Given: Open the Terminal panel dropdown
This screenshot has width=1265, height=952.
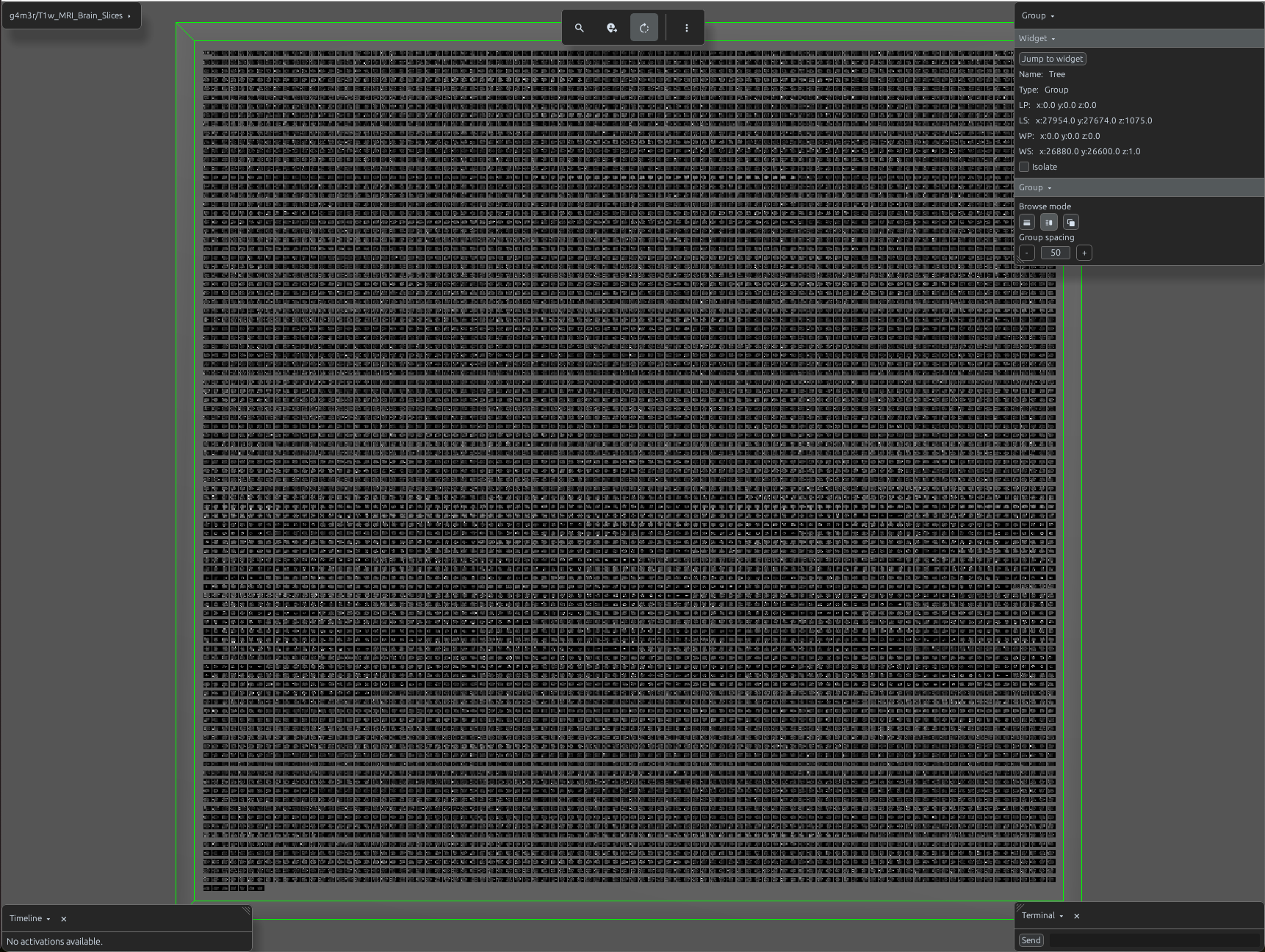Looking at the screenshot, I should tap(1042, 915).
